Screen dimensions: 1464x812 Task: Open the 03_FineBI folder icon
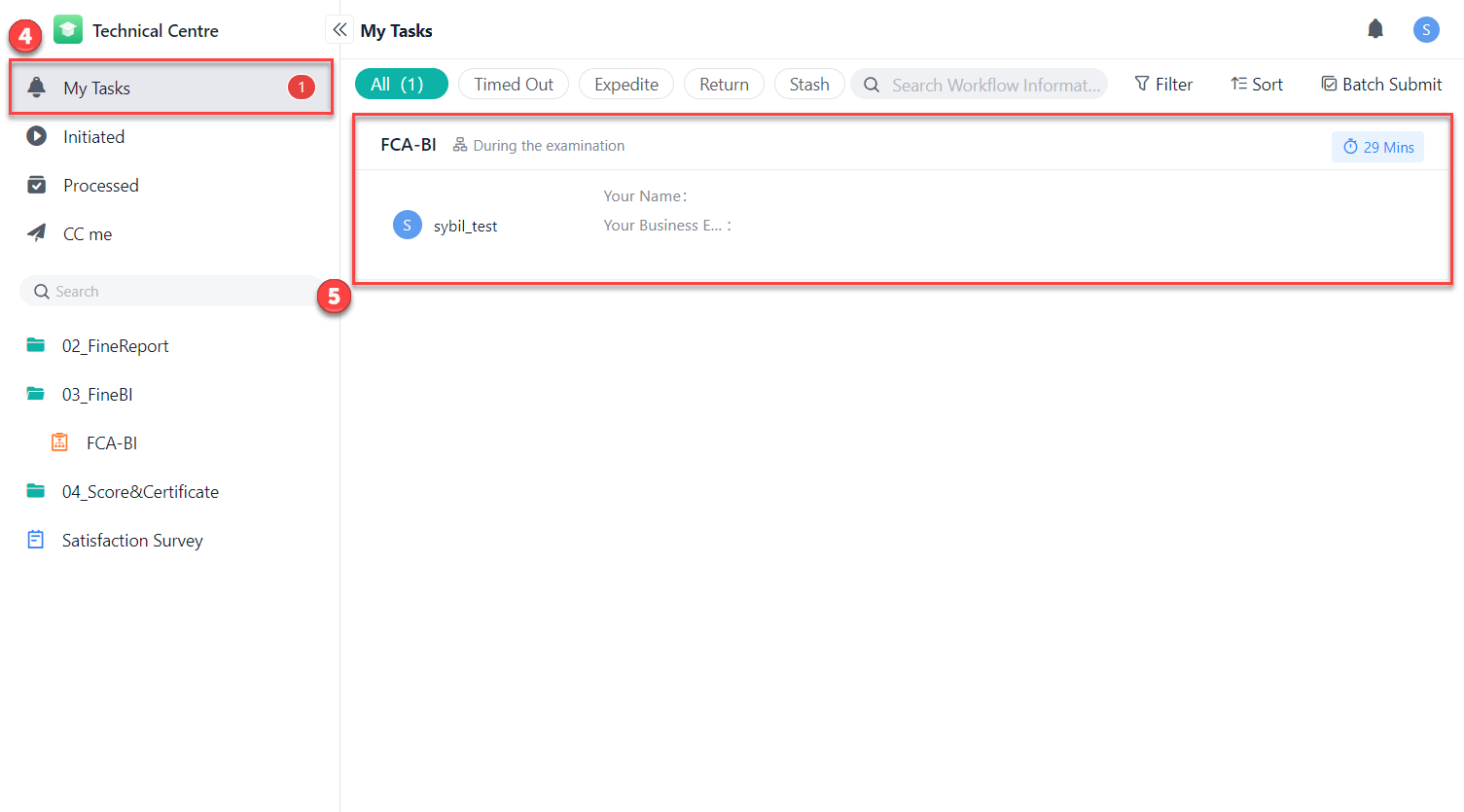(35, 394)
